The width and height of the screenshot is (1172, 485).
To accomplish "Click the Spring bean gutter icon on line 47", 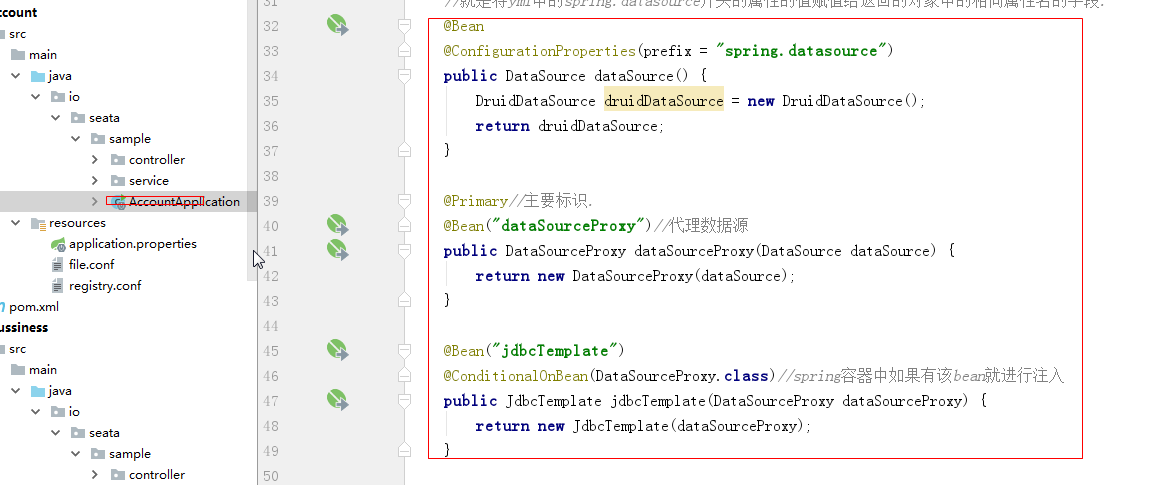I will coord(337,399).
